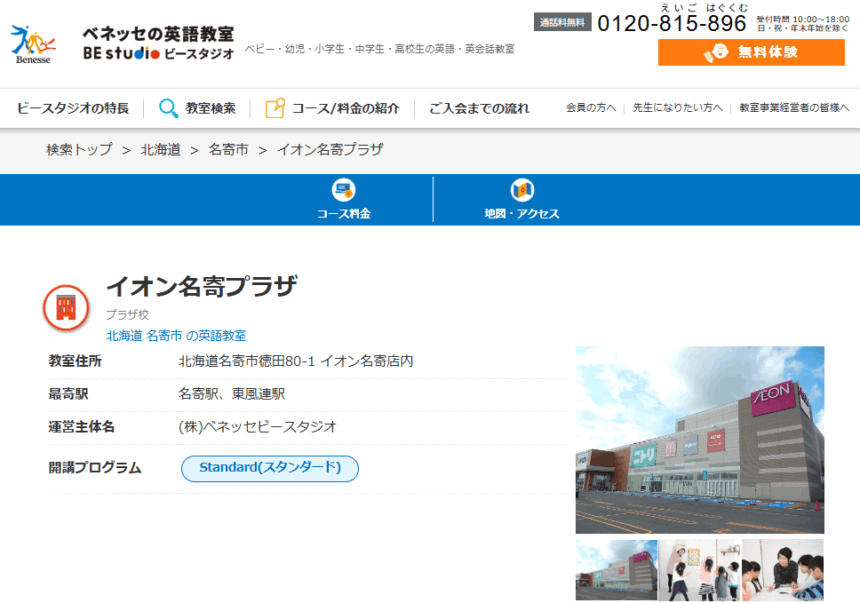The height and width of the screenshot is (603, 860).
Task: Click the プラザ校 subtitle text
Action: tap(127, 314)
